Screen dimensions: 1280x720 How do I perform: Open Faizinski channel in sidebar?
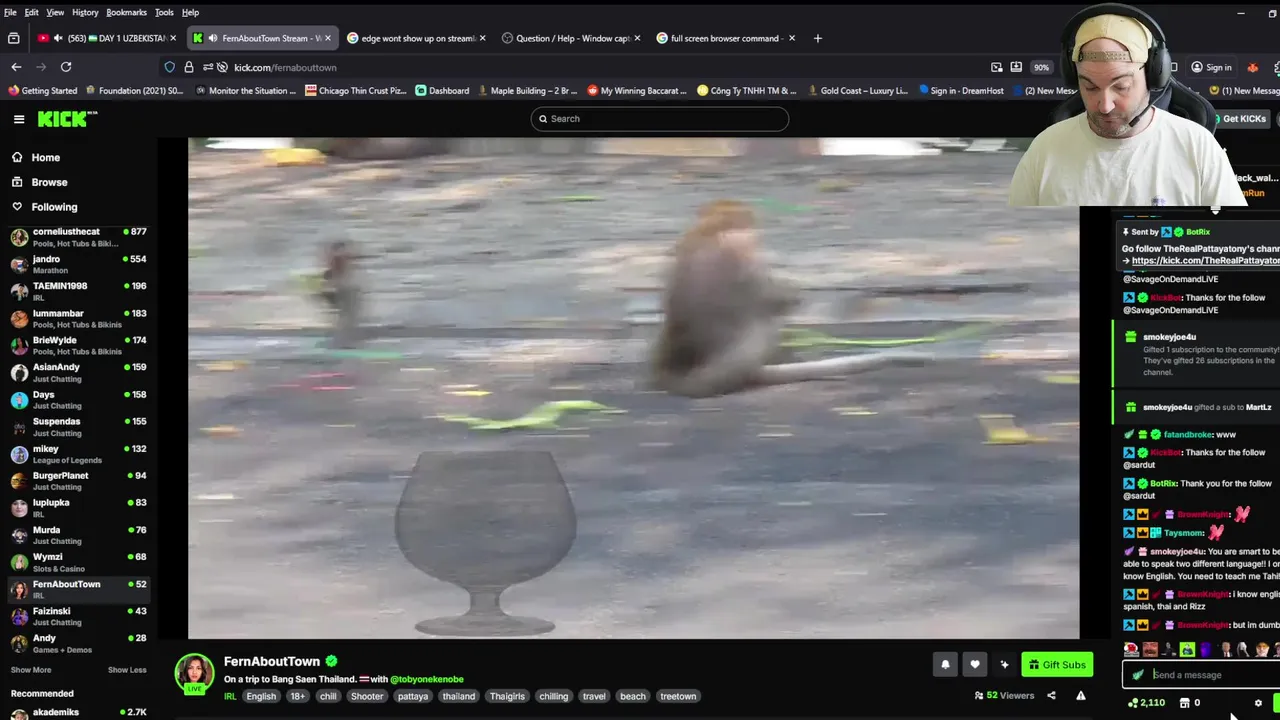point(78,616)
